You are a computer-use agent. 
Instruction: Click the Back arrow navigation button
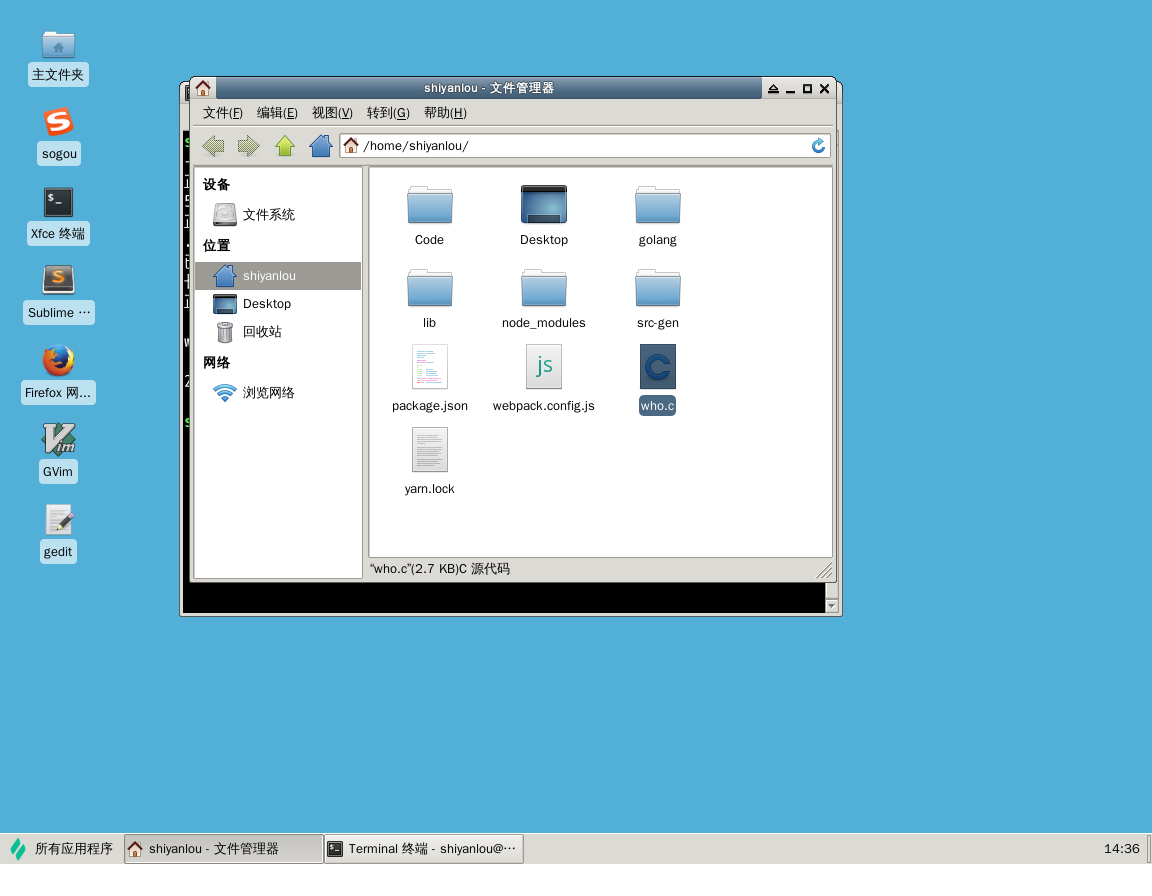click(x=213, y=146)
